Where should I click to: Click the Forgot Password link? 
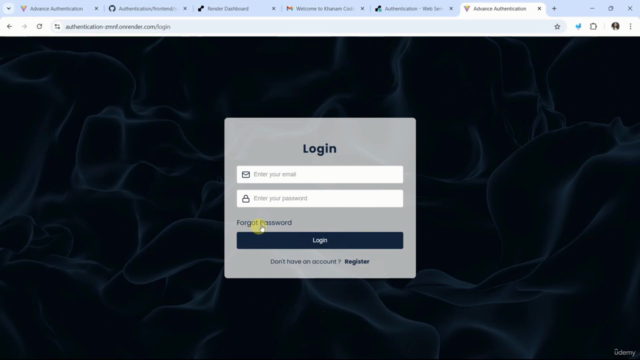(x=264, y=222)
